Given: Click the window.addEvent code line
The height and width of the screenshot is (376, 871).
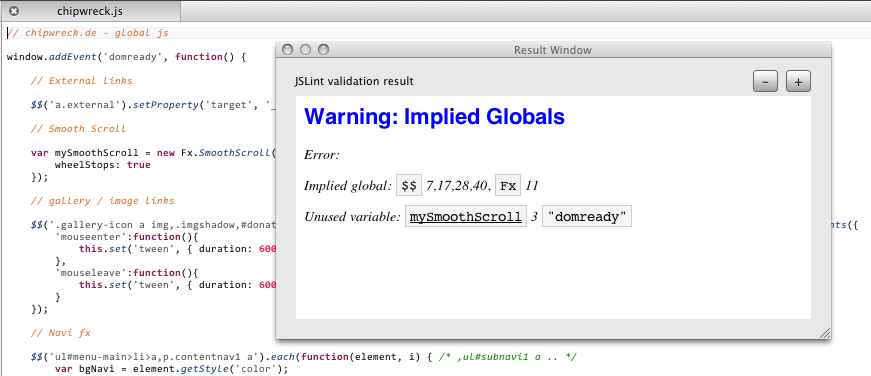Looking at the screenshot, I should pyautogui.click(x=126, y=57).
